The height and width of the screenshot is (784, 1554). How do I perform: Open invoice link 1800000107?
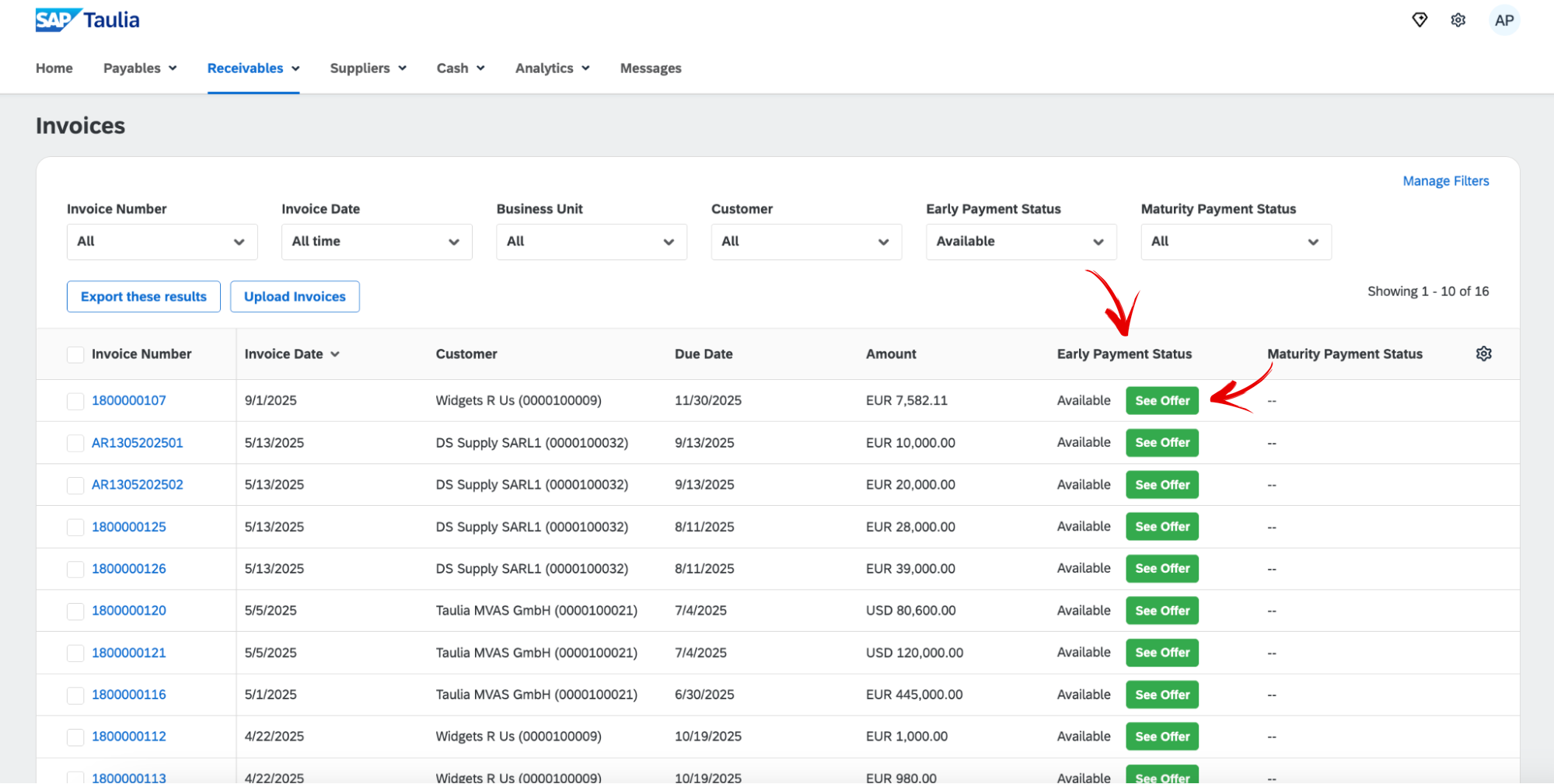click(129, 401)
